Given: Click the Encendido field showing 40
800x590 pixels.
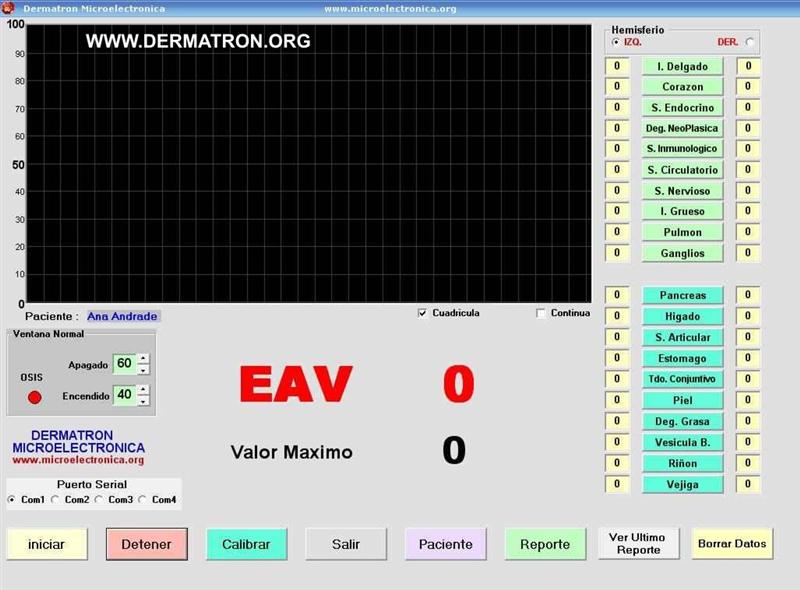Looking at the screenshot, I should [x=124, y=395].
